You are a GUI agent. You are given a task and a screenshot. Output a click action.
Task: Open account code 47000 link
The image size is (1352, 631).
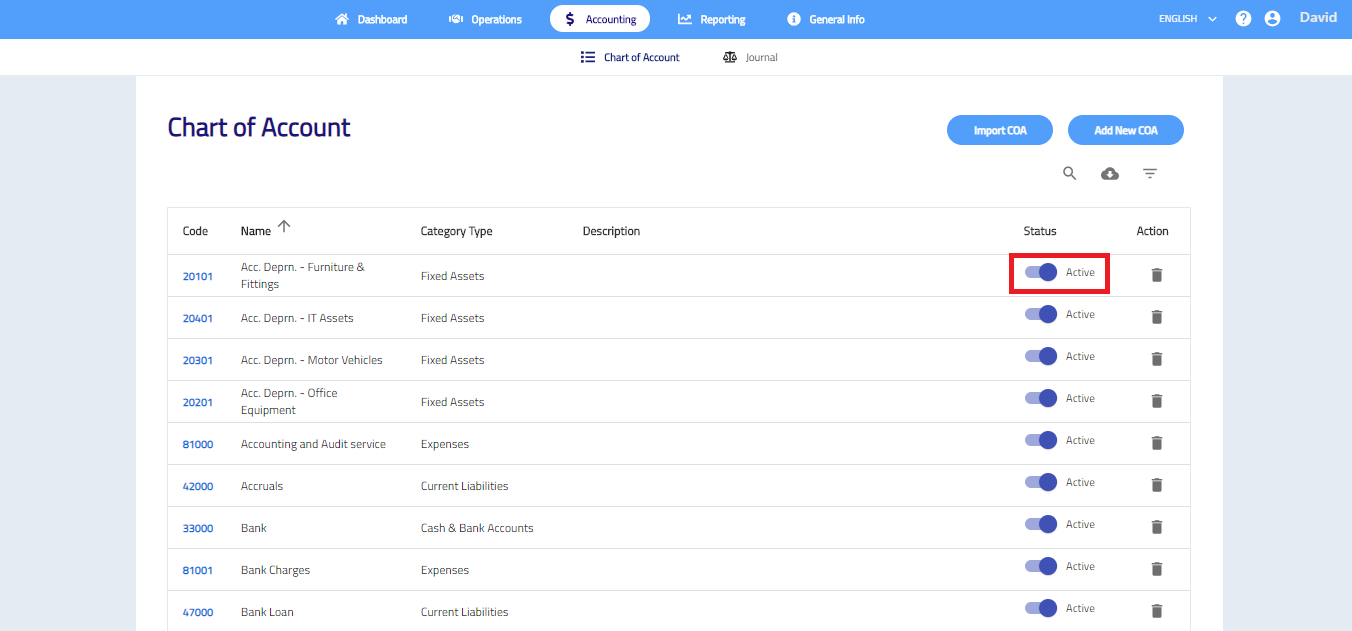pyautogui.click(x=197, y=612)
